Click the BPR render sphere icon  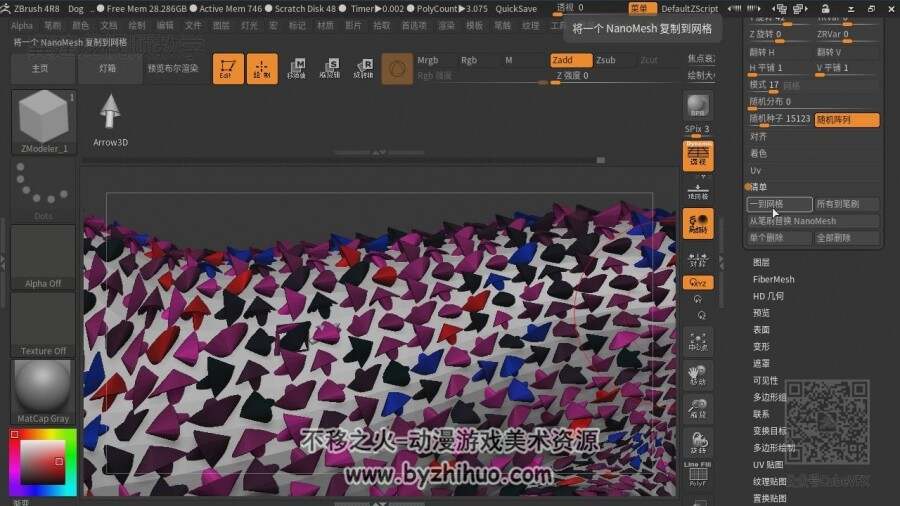[x=698, y=106]
